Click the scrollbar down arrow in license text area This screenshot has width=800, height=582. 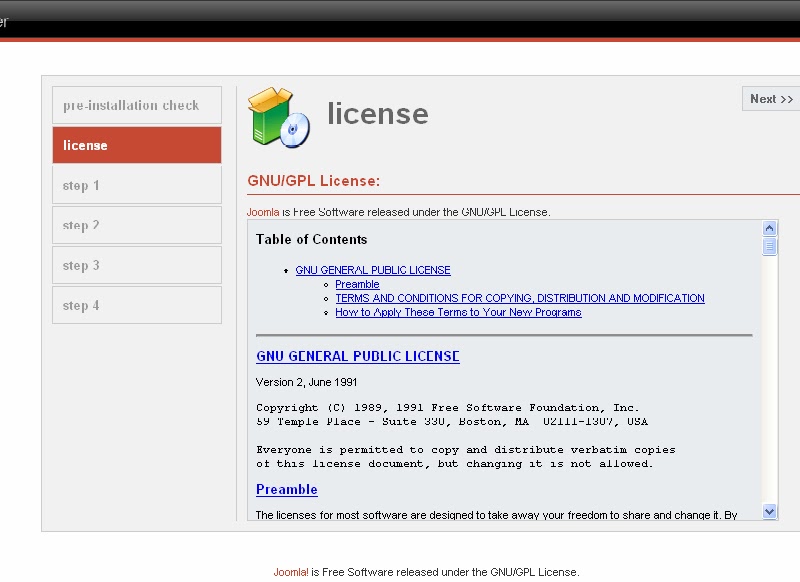coord(768,512)
